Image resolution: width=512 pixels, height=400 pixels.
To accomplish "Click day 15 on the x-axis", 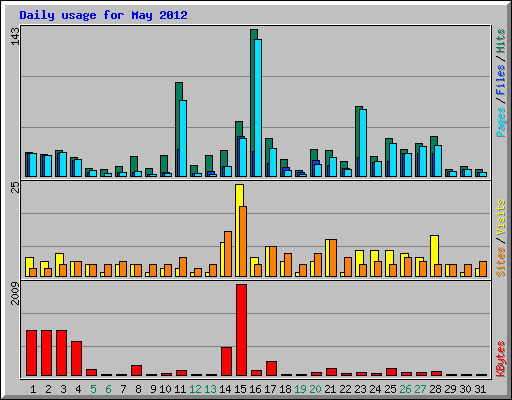I will tap(240, 389).
